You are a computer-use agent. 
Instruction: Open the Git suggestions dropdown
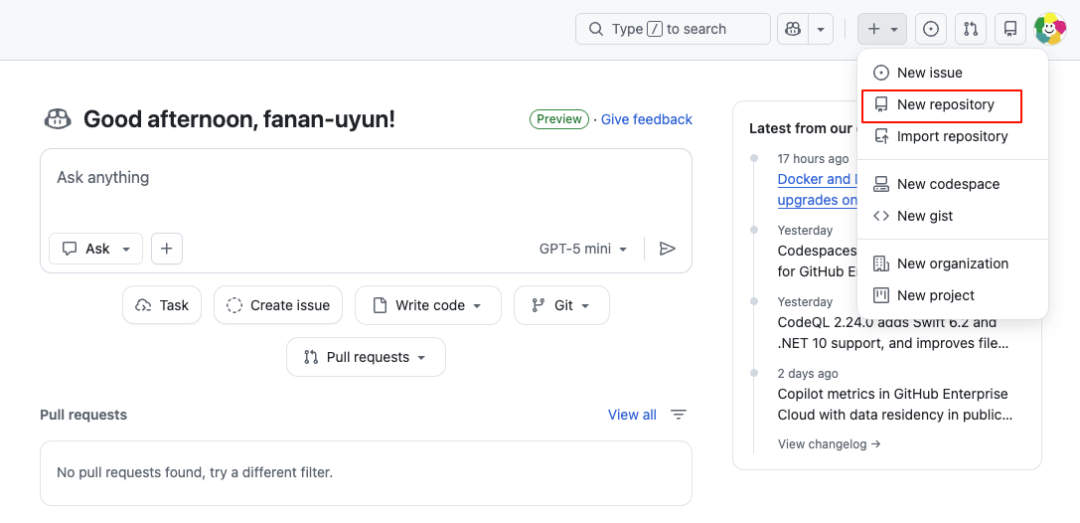coord(562,306)
